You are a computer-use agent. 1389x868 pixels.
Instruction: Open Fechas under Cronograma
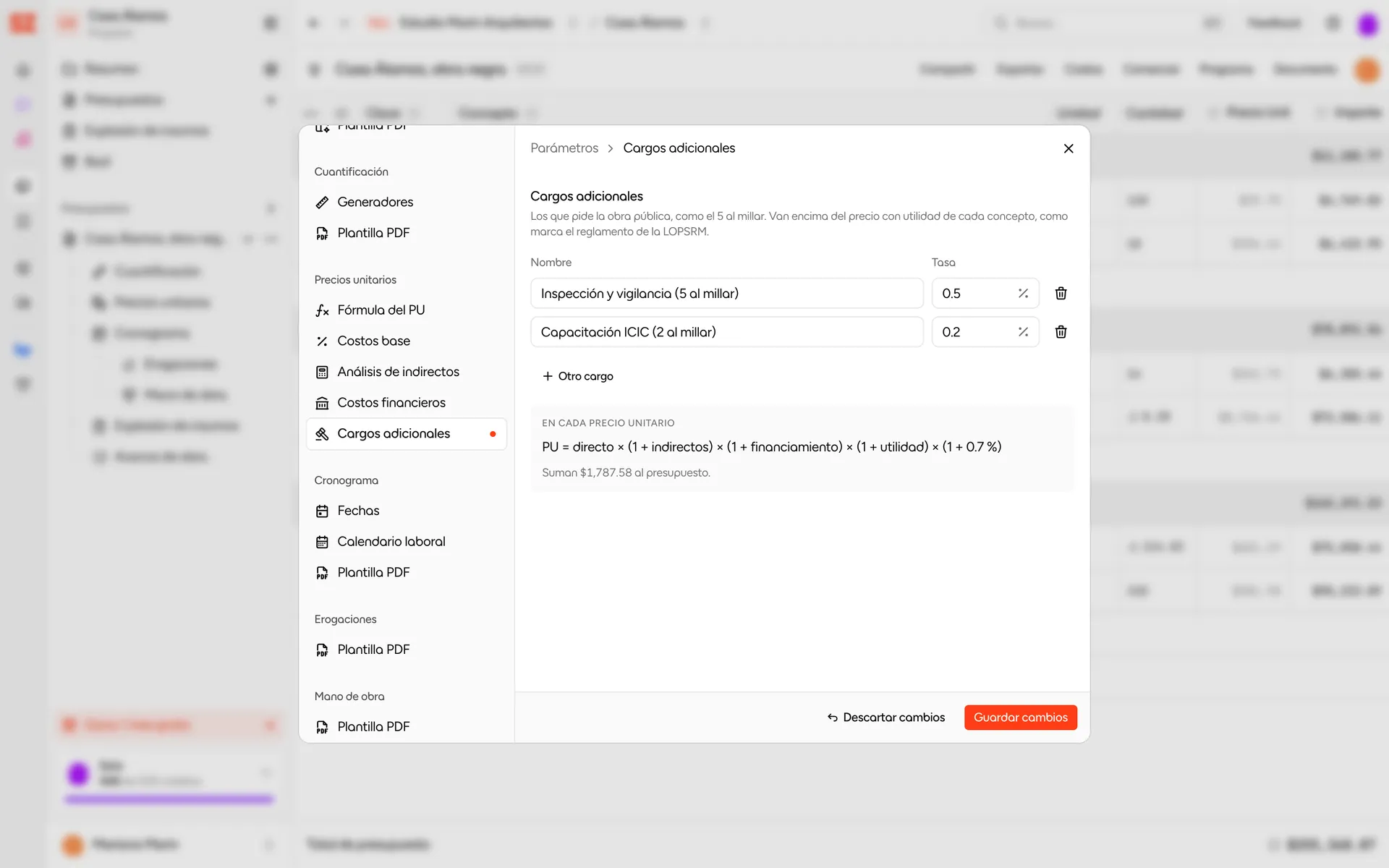407,511
